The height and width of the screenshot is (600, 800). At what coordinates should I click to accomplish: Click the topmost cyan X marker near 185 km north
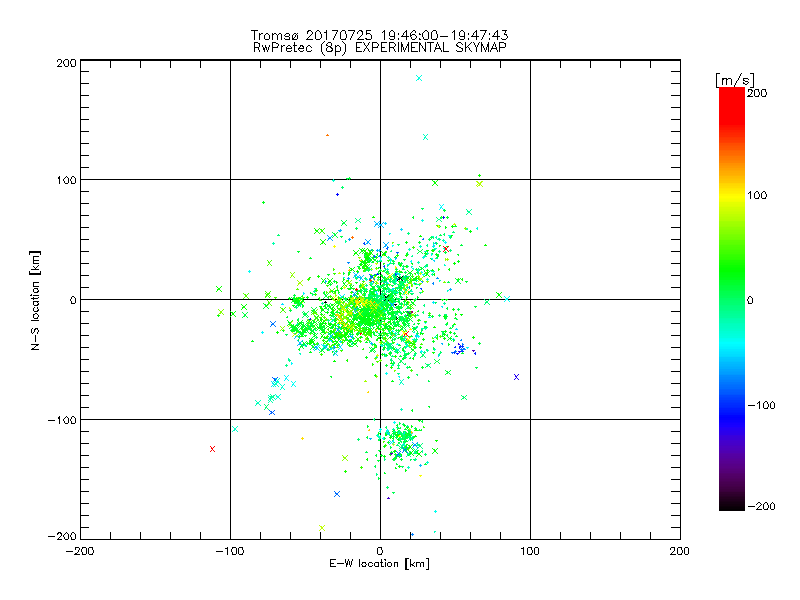click(x=419, y=78)
